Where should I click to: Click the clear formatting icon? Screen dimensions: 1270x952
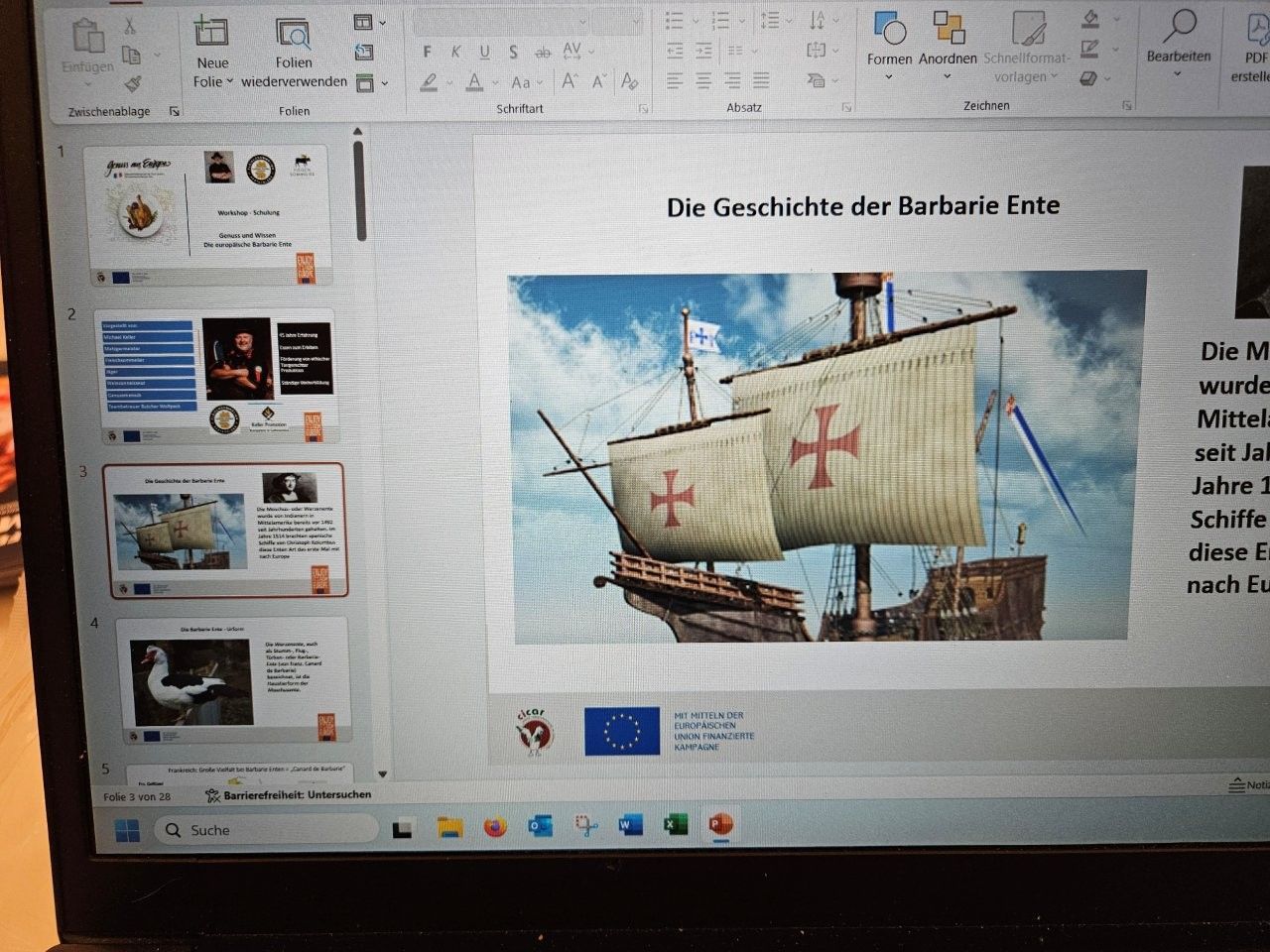coord(629,82)
